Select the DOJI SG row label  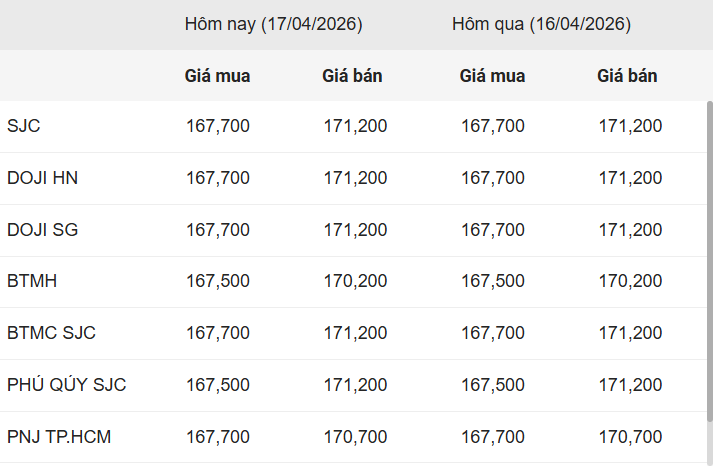(x=42, y=230)
